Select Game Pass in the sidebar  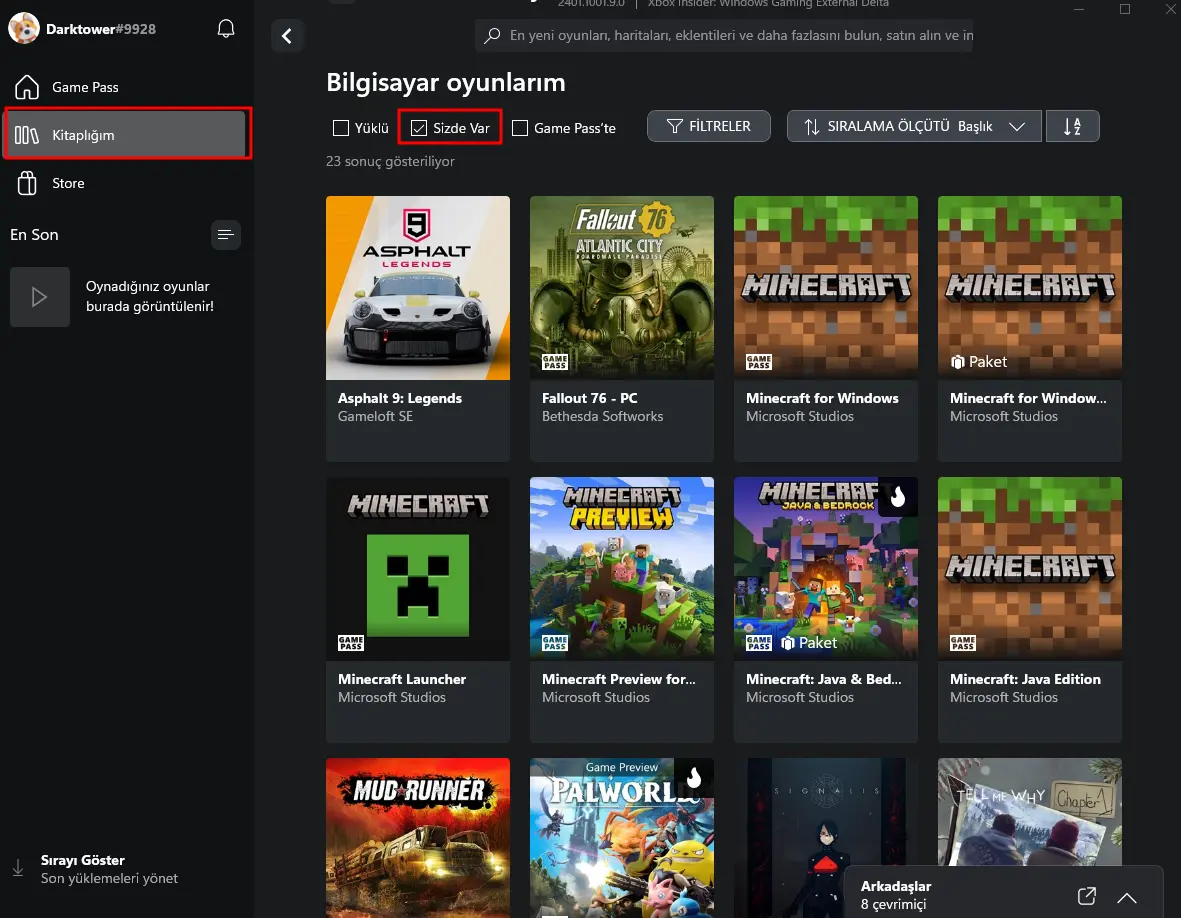pos(127,87)
